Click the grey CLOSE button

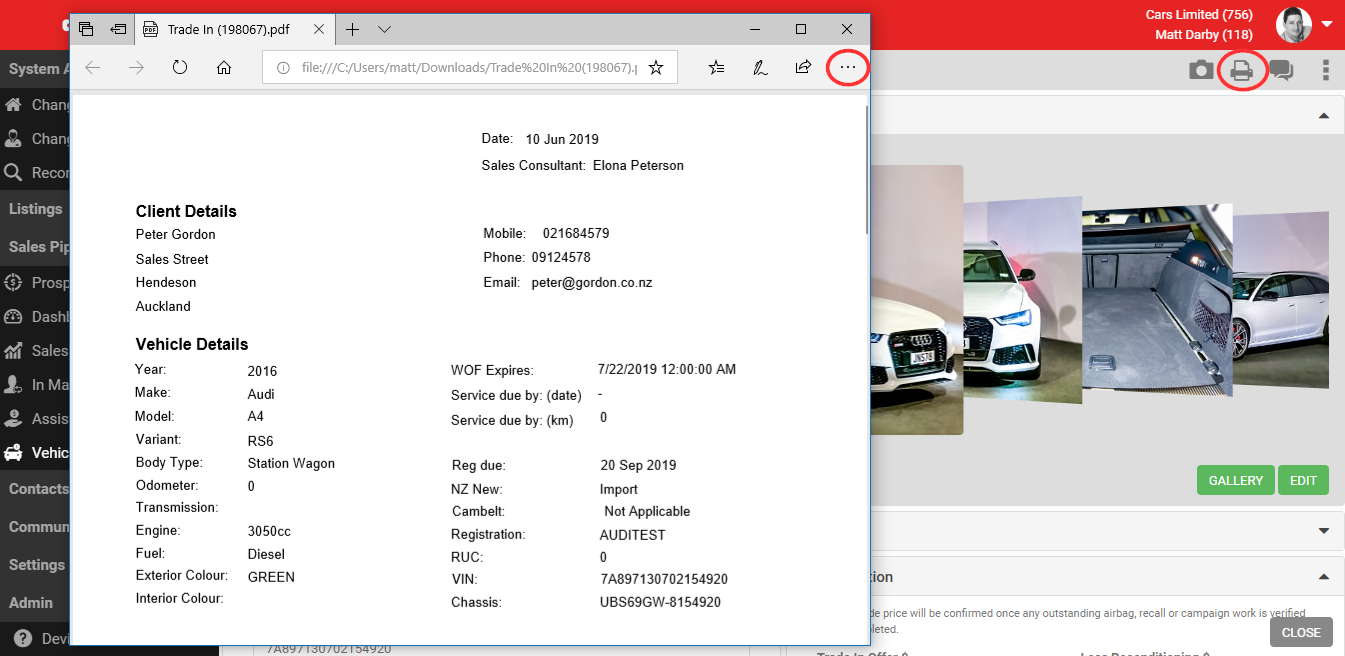click(1301, 632)
